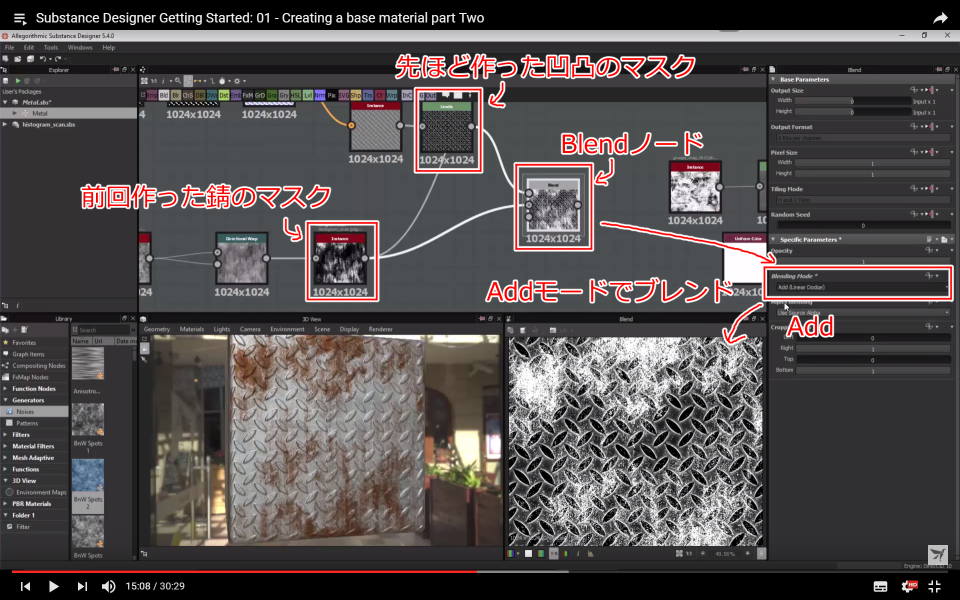Open Lights menu in 3D View
The height and width of the screenshot is (600, 960).
(x=222, y=329)
